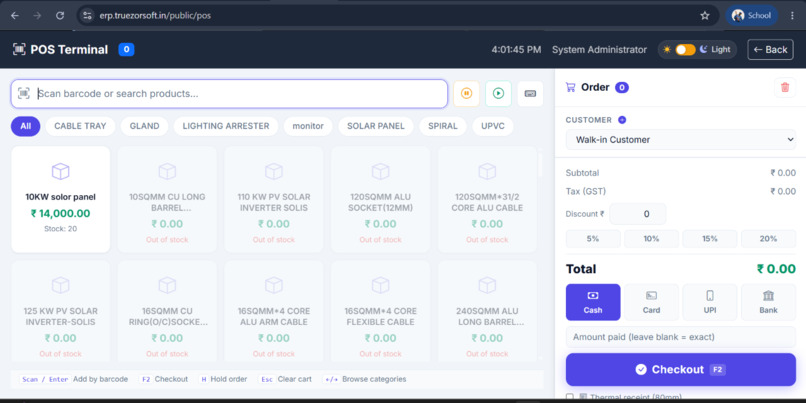The image size is (806, 403).
Task: Select 110 KW PV SOLAR INVERTER SOLIS card
Action: (x=274, y=199)
